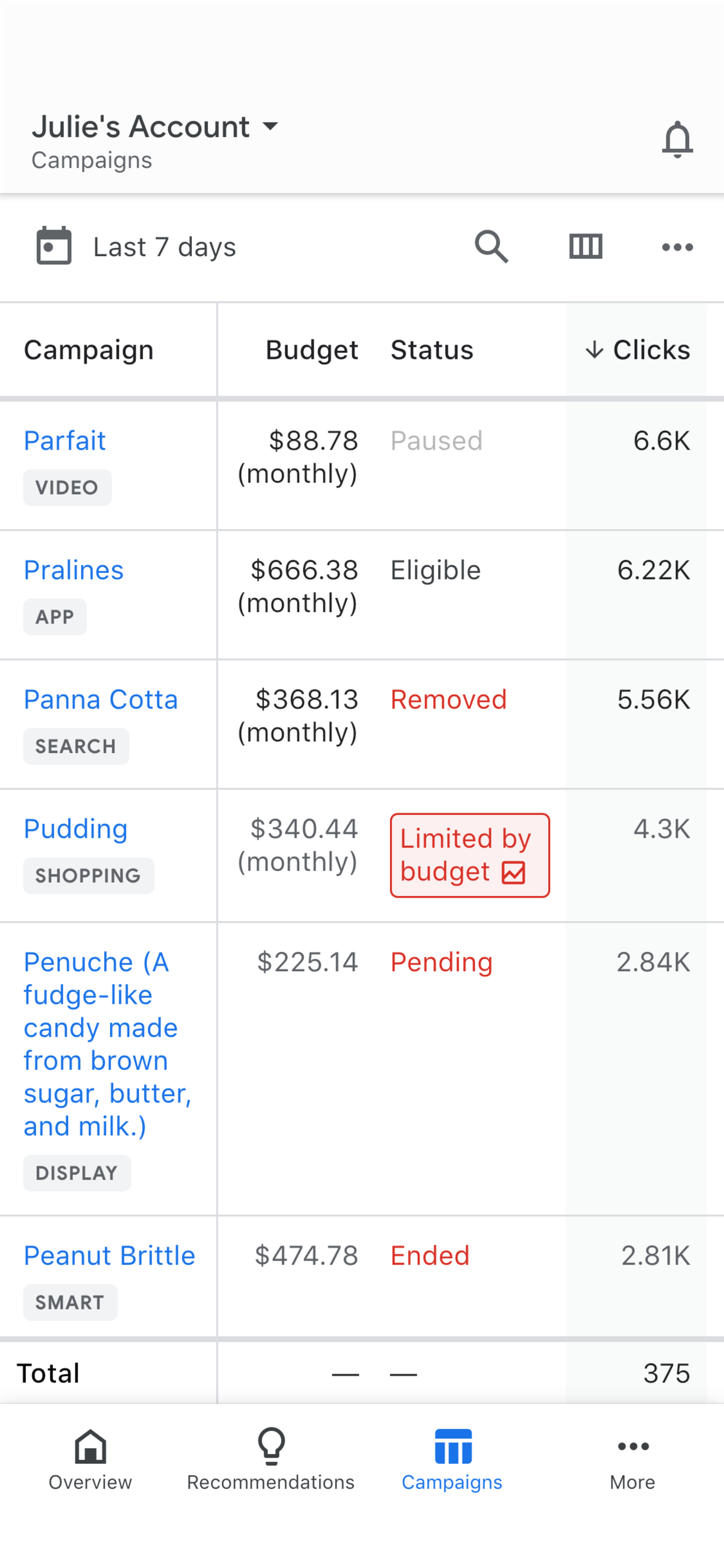Open the column chooser icon
The height and width of the screenshot is (1568, 724).
click(585, 247)
